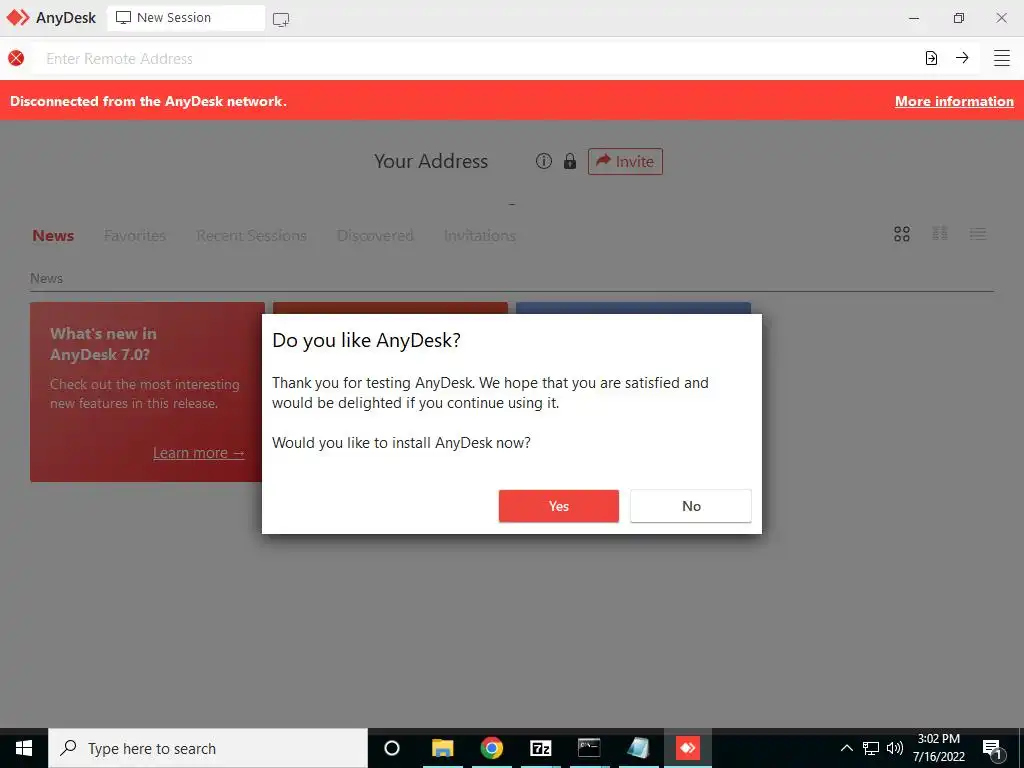Minimize the AnyDesk window
The width and height of the screenshot is (1024, 768).
click(x=914, y=18)
